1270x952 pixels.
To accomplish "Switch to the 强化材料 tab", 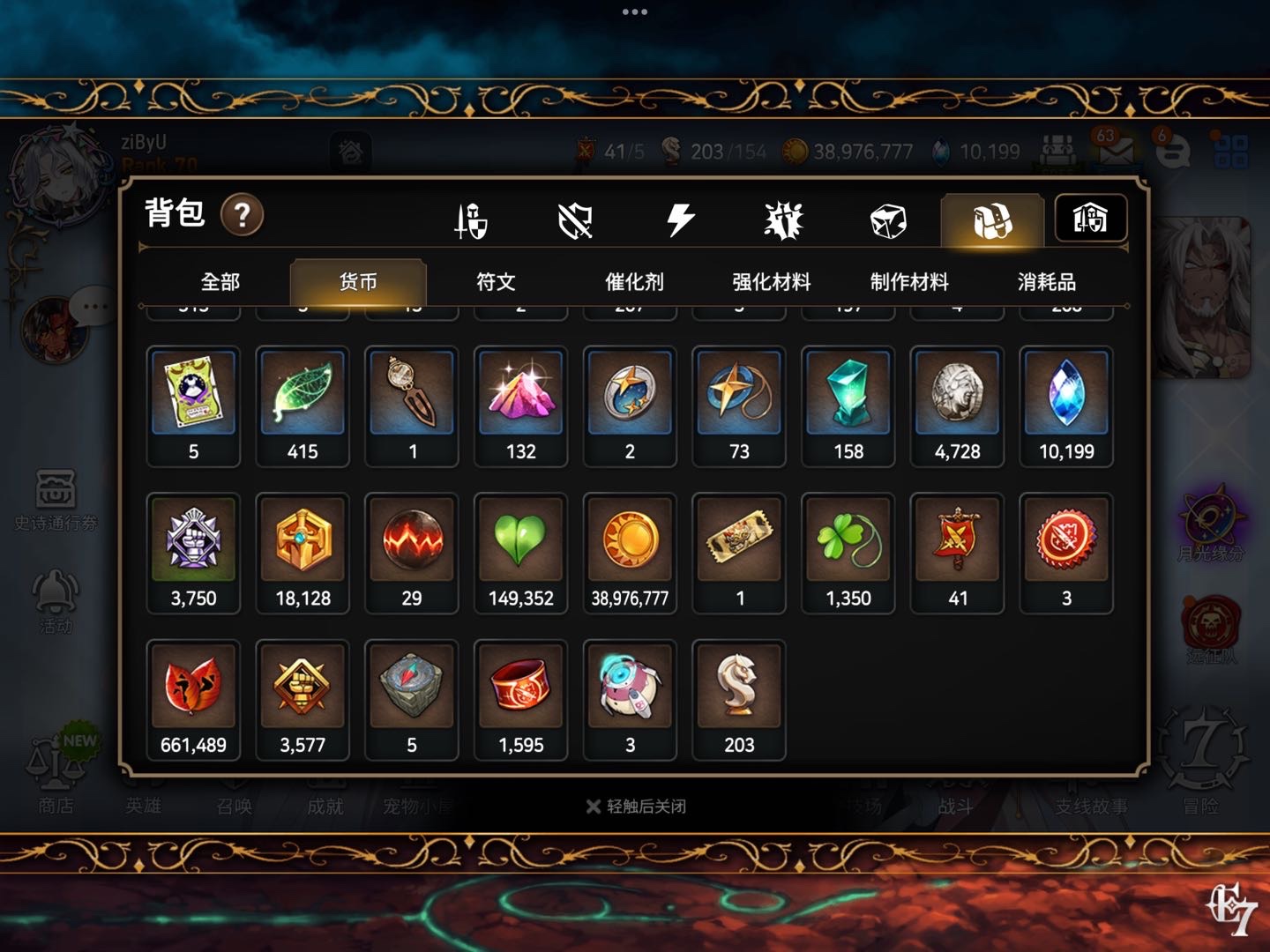I will [x=772, y=282].
